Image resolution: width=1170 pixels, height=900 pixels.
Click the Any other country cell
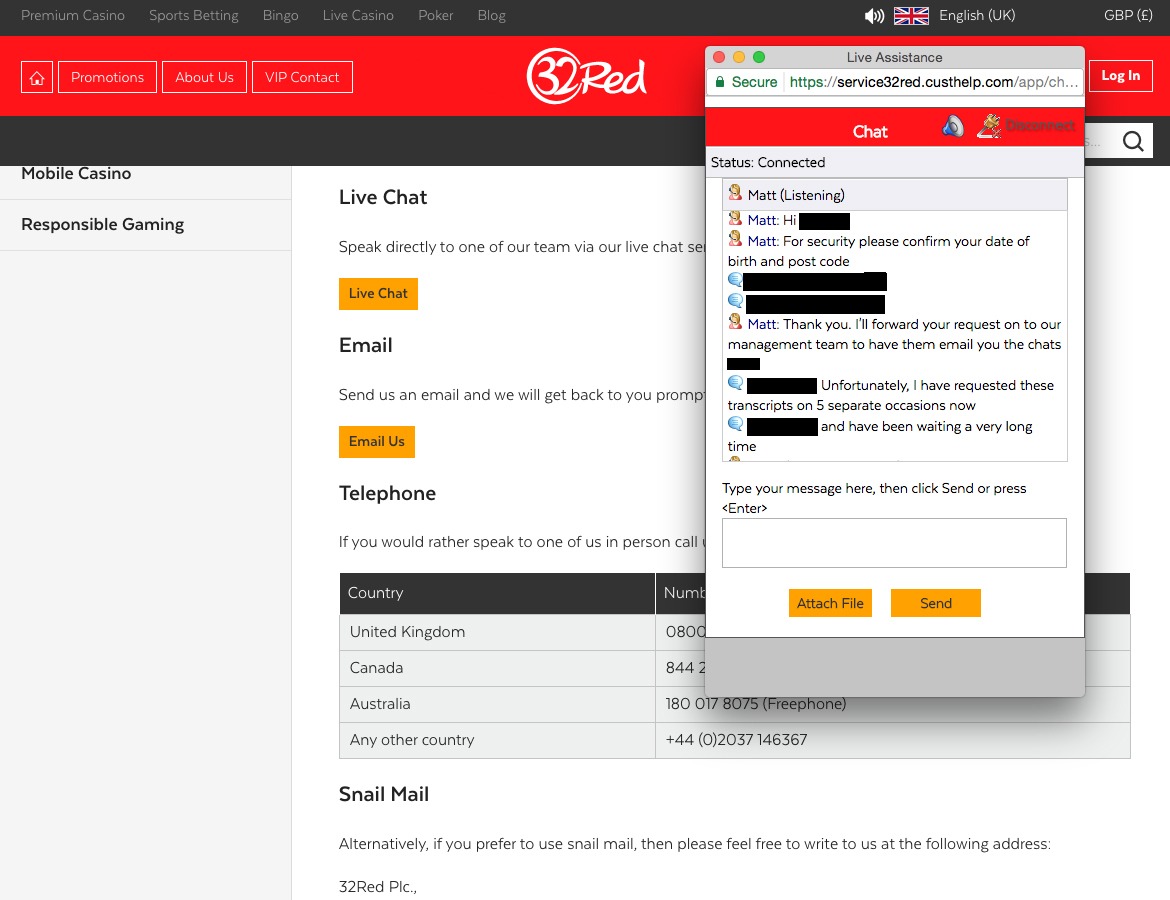pyautogui.click(x=497, y=740)
